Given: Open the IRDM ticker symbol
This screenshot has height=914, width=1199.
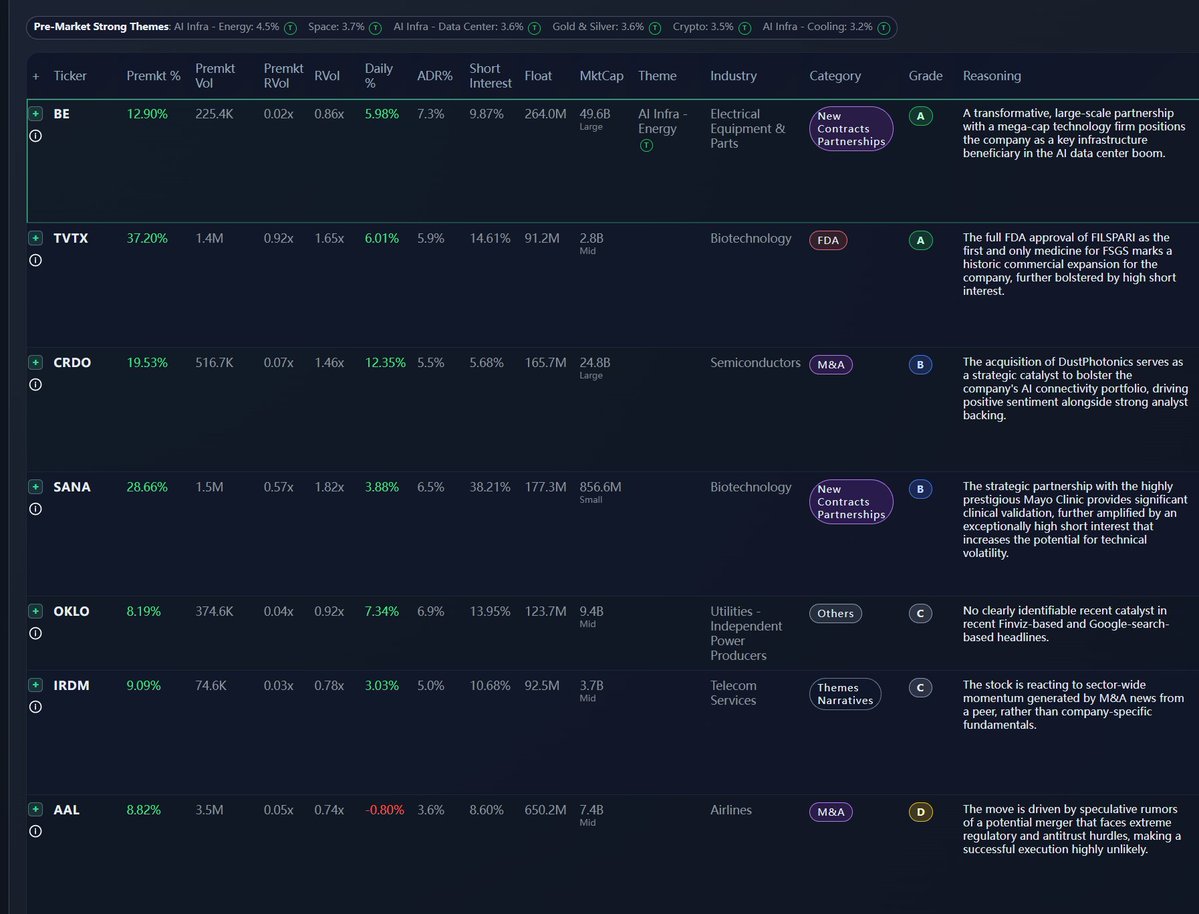Looking at the screenshot, I should pos(71,685).
